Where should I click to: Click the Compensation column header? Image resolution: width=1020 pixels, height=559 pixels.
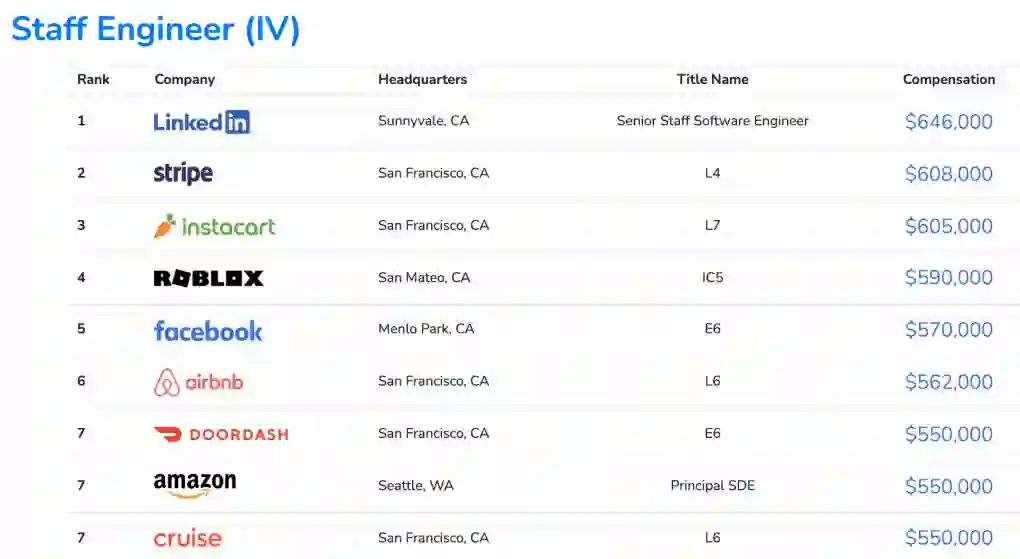948,79
